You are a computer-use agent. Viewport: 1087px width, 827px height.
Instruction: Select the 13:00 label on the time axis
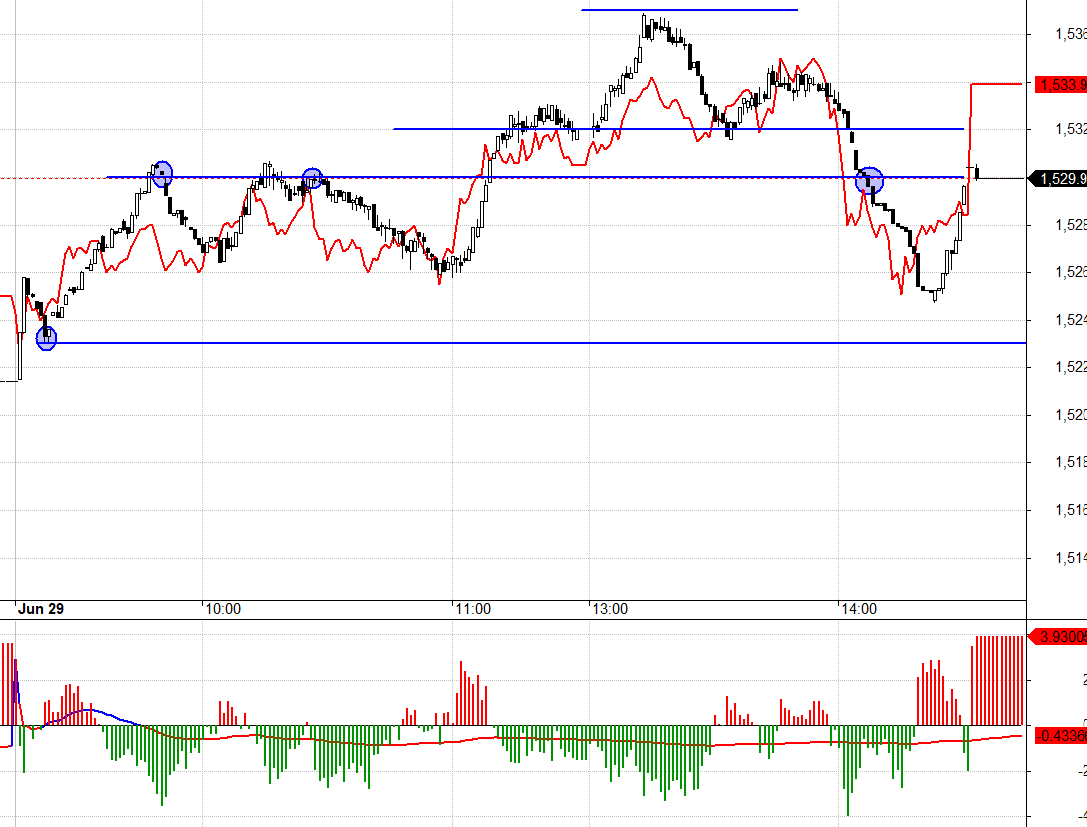point(612,607)
